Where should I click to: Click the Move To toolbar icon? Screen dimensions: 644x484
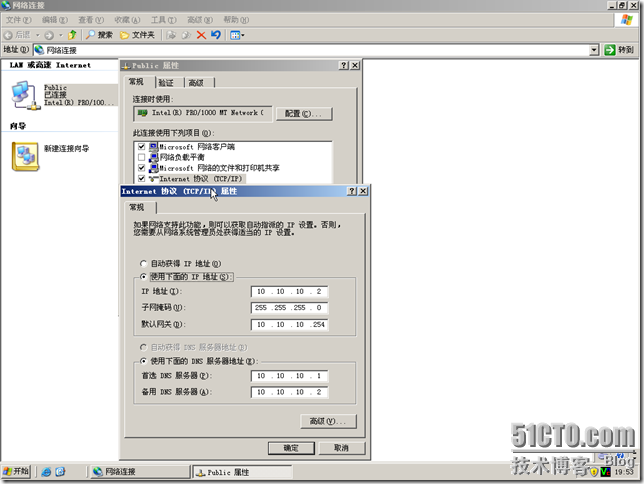pos(171,35)
